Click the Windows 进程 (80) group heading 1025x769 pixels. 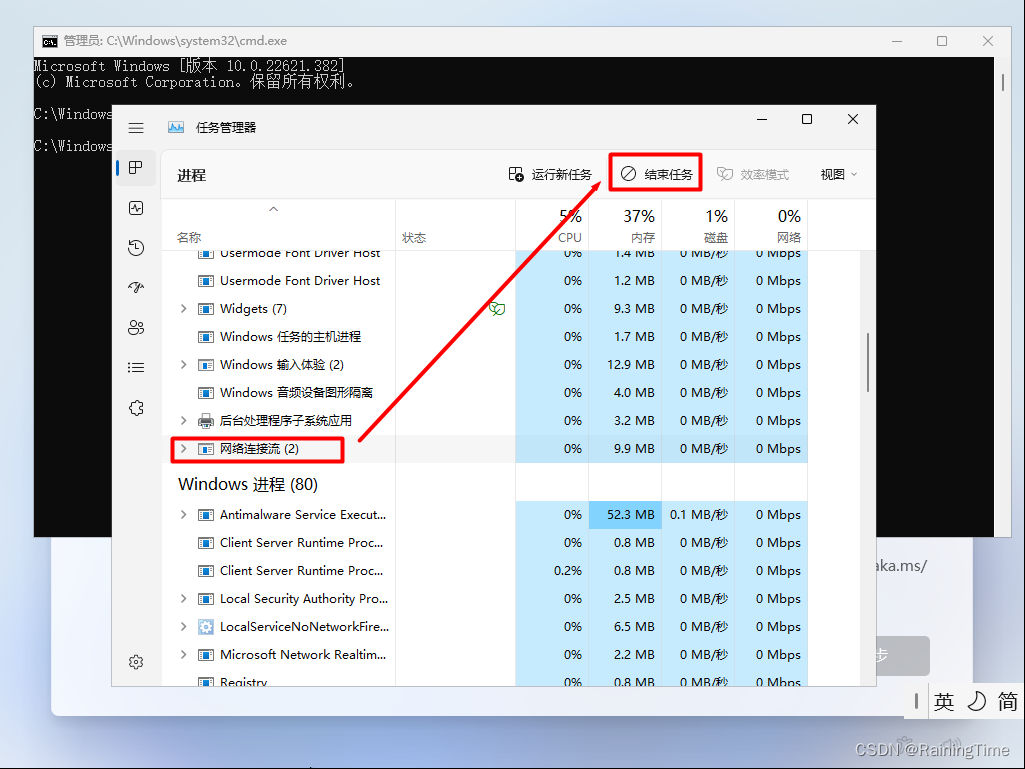(x=248, y=485)
